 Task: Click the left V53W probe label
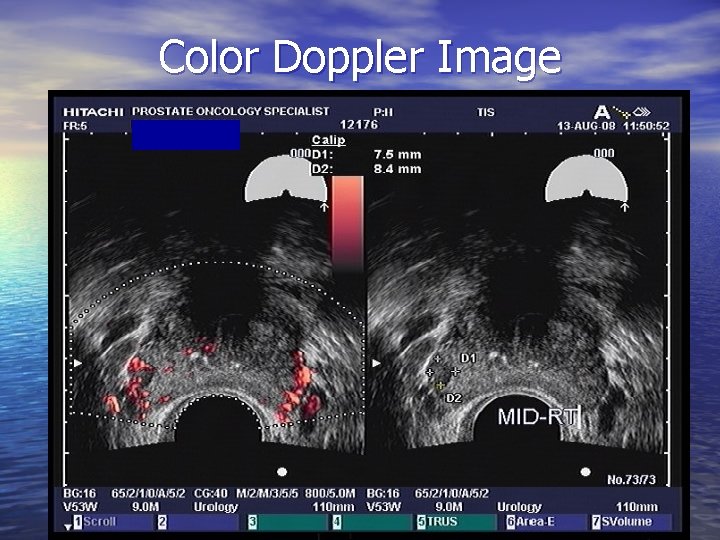[x=80, y=507]
